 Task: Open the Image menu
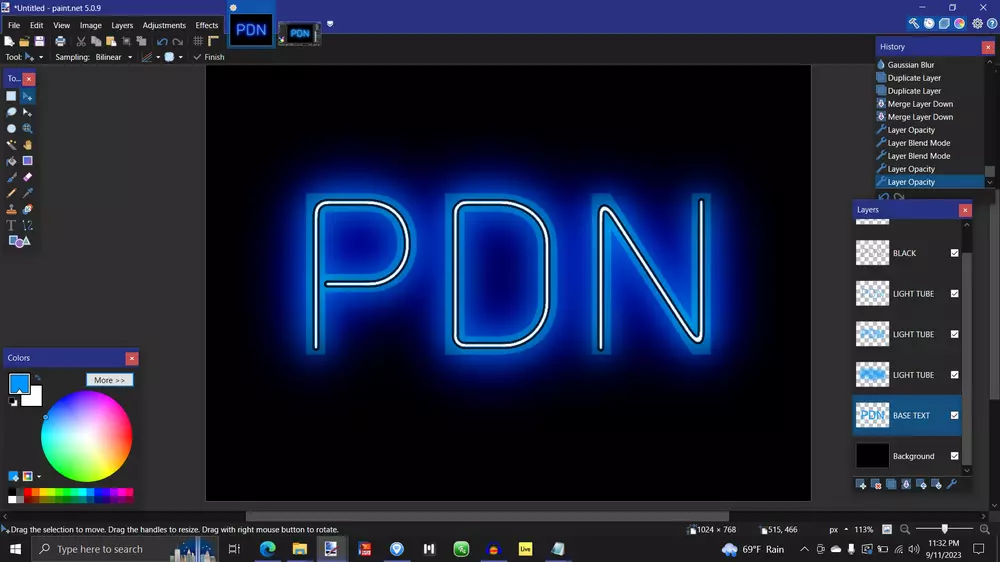point(91,26)
